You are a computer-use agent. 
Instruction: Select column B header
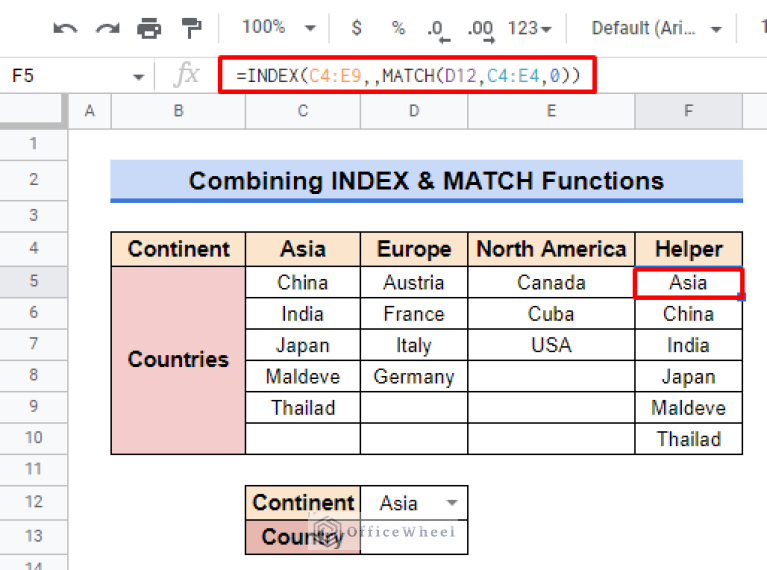pyautogui.click(x=179, y=111)
